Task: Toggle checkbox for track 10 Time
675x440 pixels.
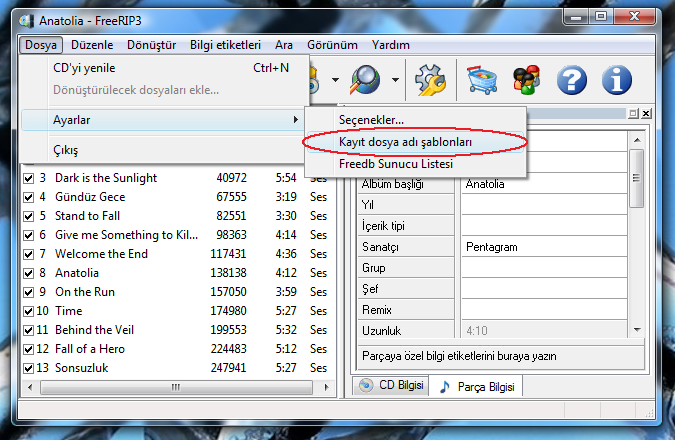Action: 28,311
